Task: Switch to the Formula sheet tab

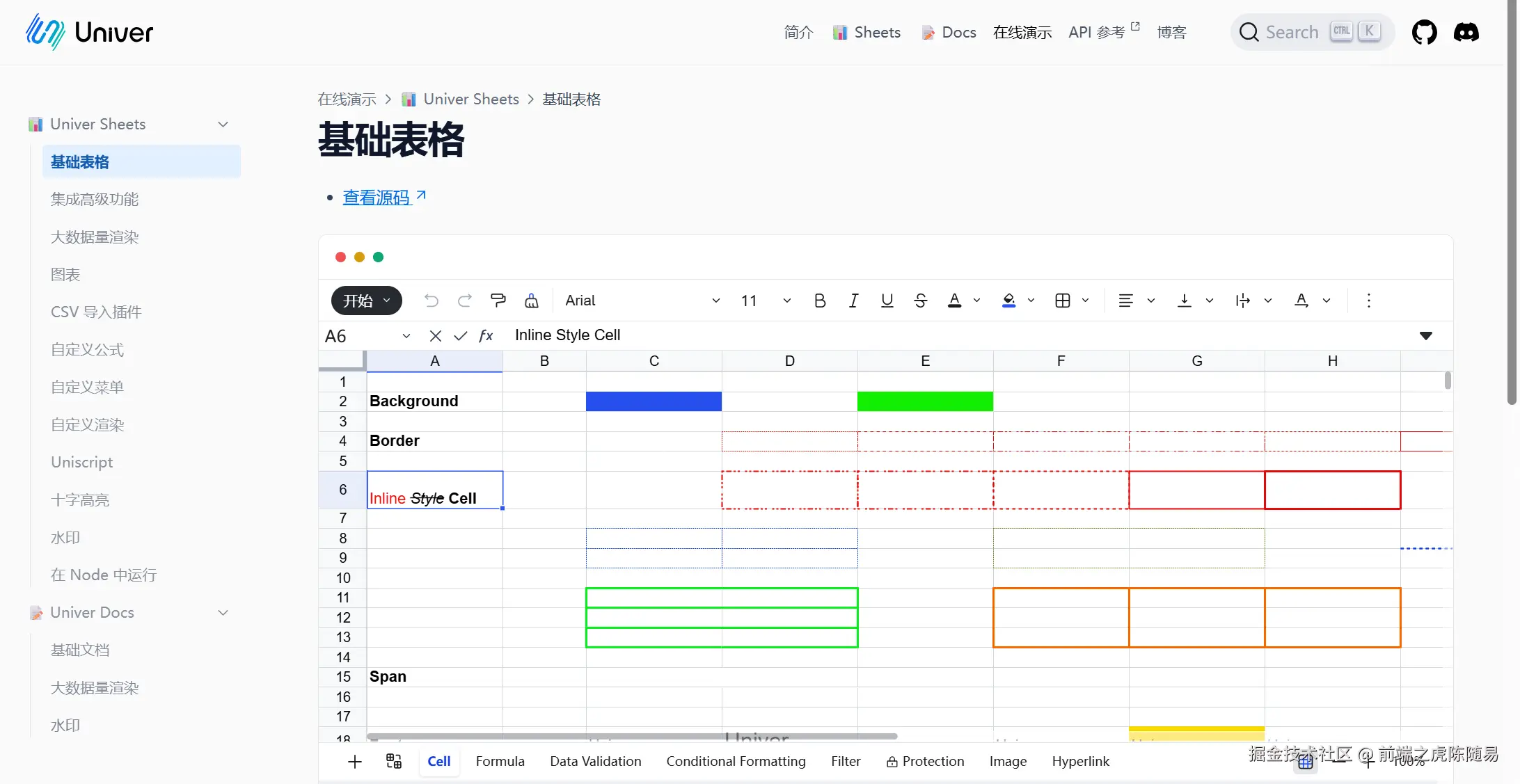Action: coord(500,762)
